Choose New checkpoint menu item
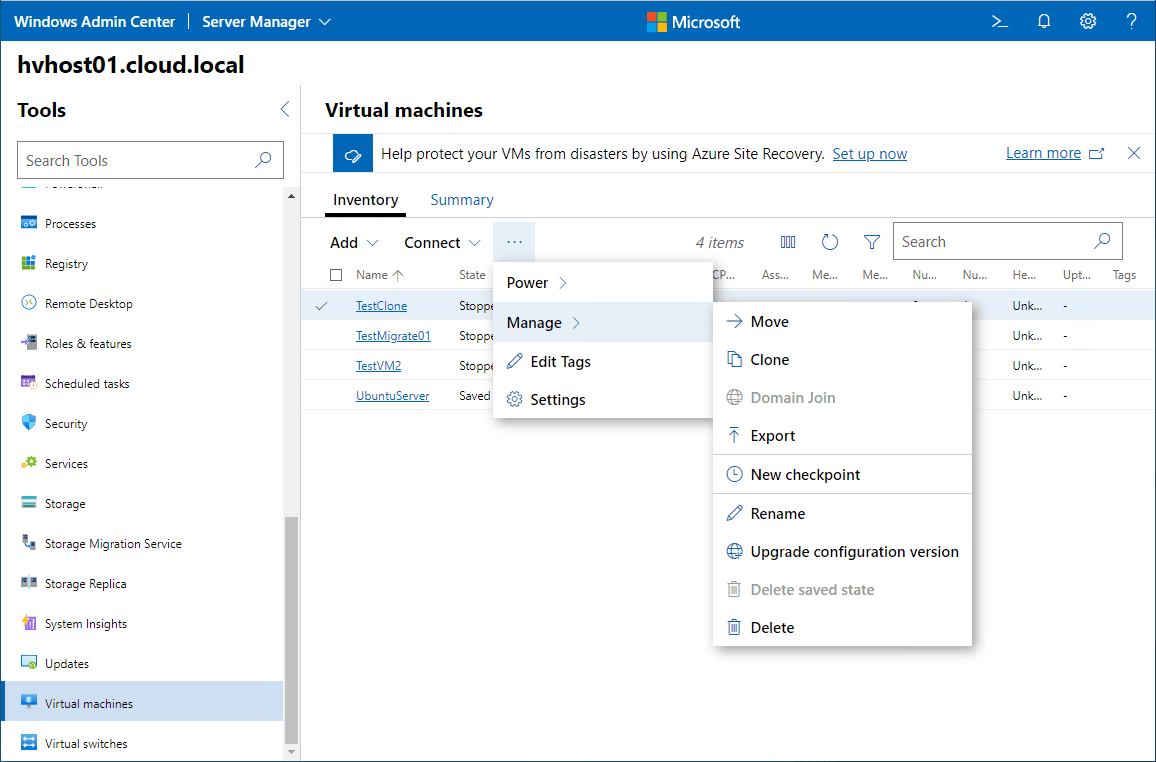This screenshot has width=1156, height=762. [805, 475]
